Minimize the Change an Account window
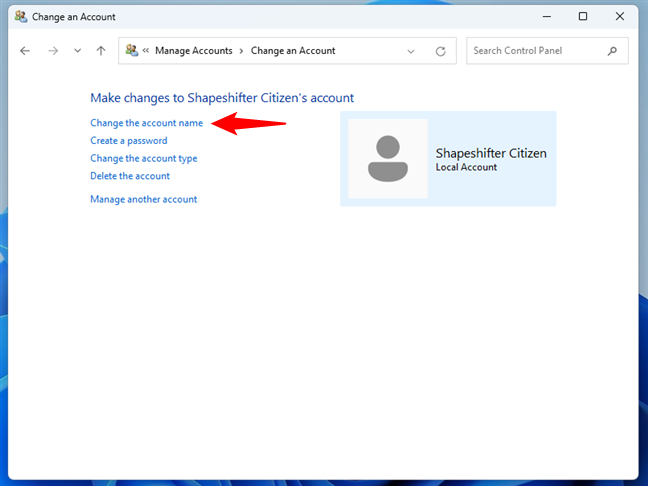The image size is (648, 486). coord(547,17)
